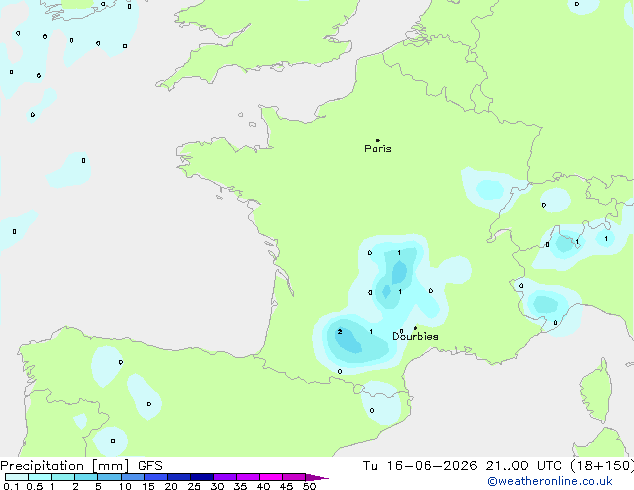Click the legend value 0.1

(x=11, y=486)
